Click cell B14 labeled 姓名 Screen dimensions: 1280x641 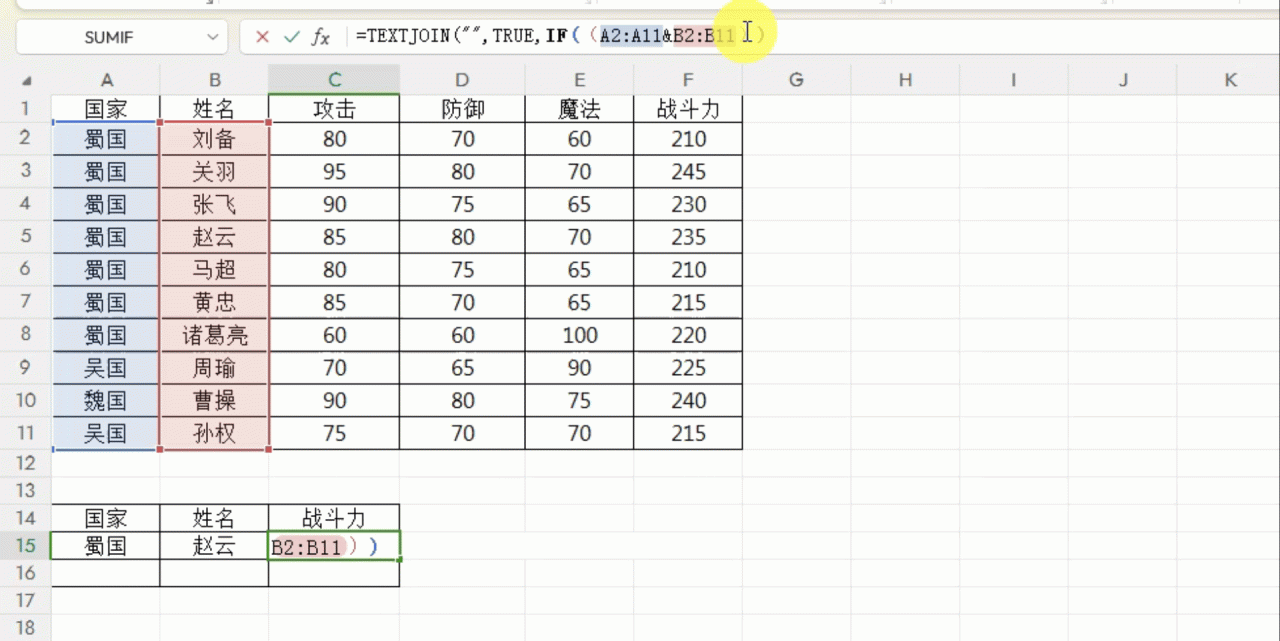coord(214,518)
